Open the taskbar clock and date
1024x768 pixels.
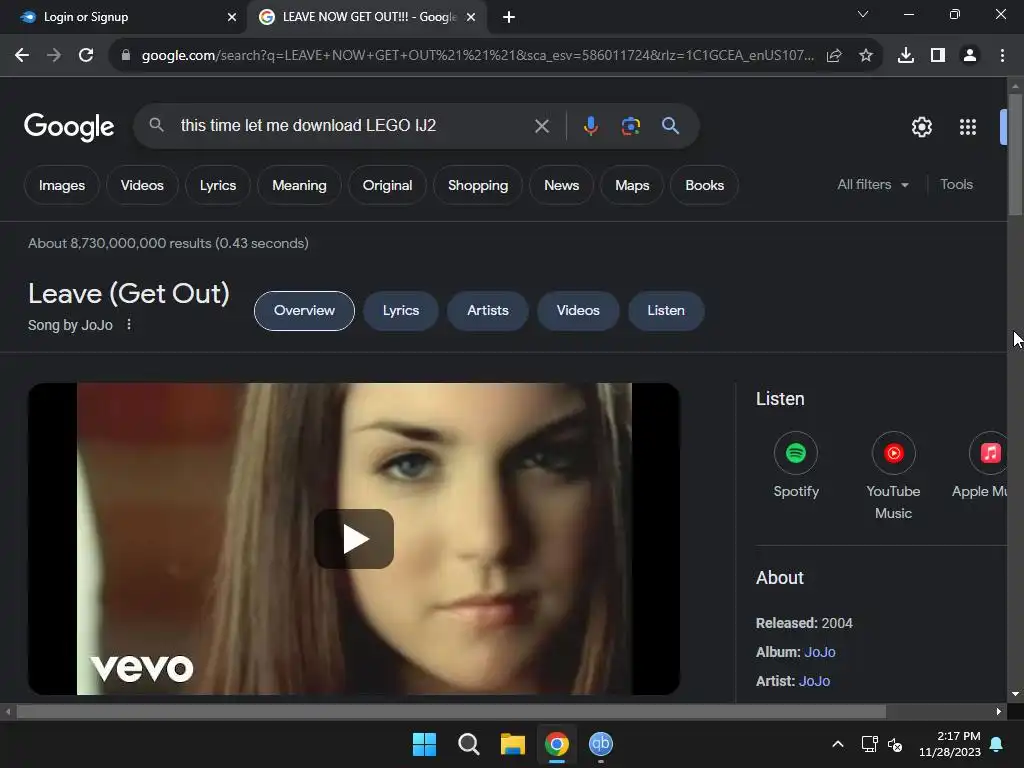pyautogui.click(x=950, y=744)
